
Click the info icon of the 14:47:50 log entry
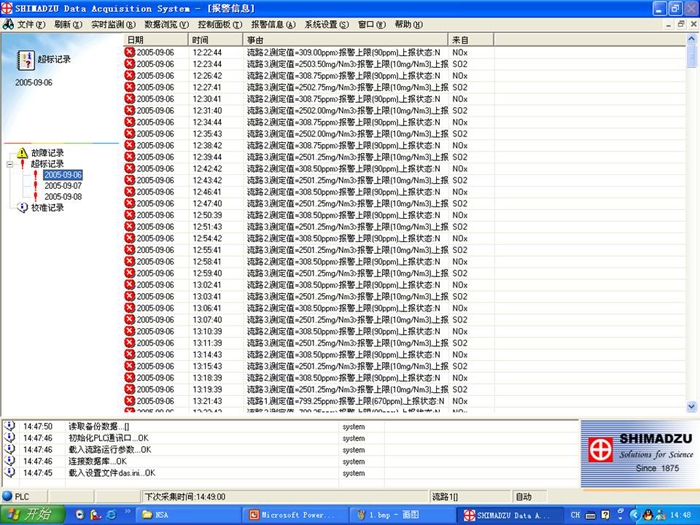[x=9, y=426]
